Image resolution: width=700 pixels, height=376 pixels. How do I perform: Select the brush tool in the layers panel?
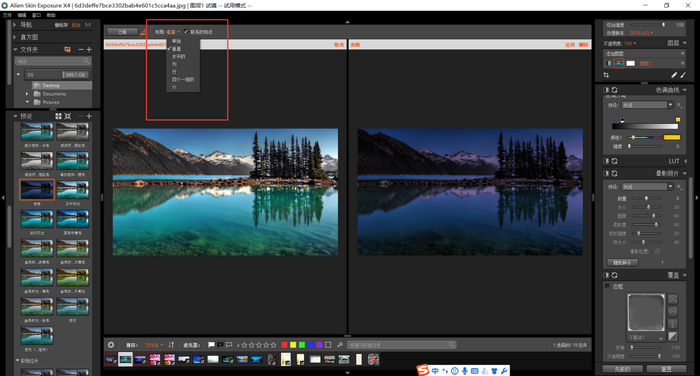click(683, 75)
